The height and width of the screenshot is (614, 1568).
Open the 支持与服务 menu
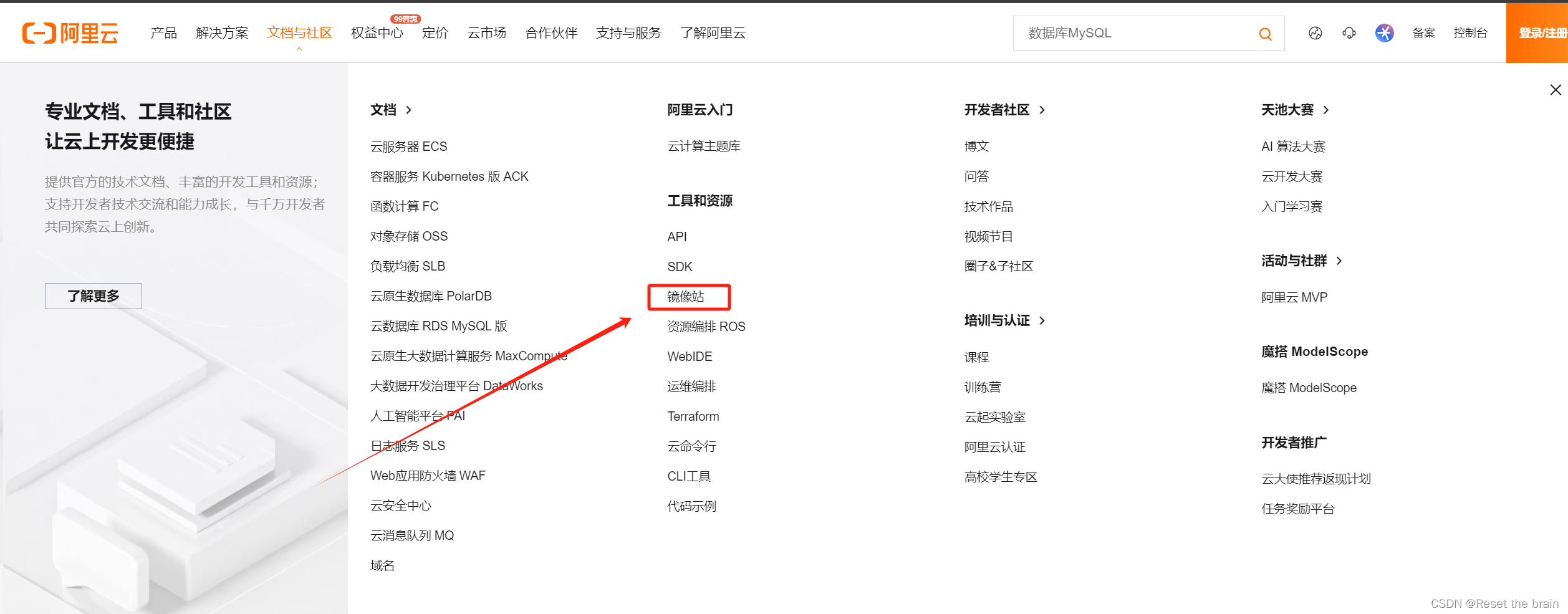point(628,33)
